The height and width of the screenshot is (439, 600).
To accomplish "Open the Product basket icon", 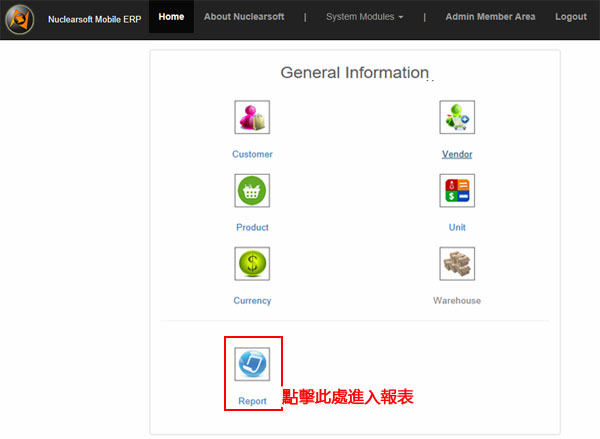I will [x=252, y=191].
